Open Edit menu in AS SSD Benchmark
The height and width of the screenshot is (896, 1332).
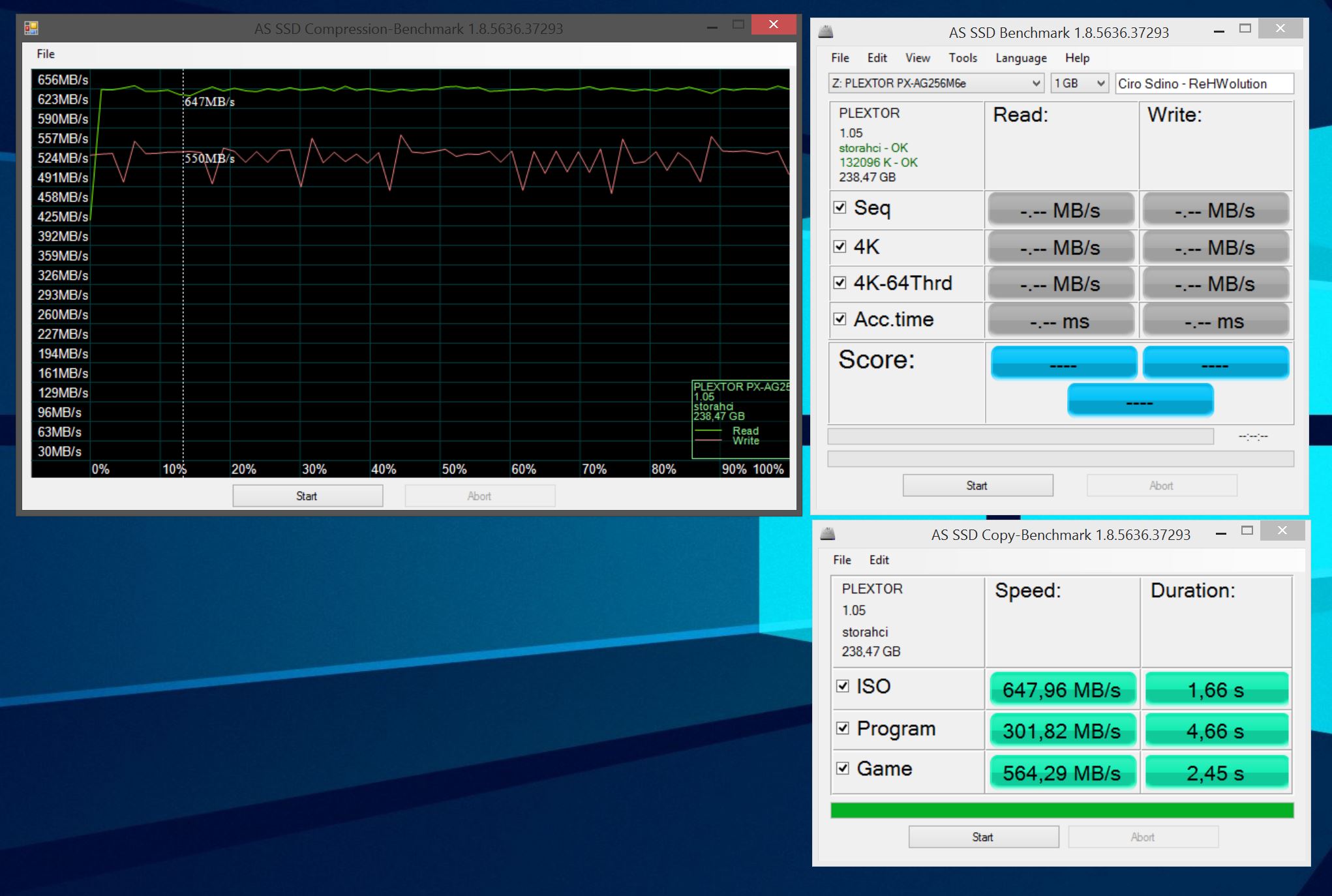(x=877, y=58)
